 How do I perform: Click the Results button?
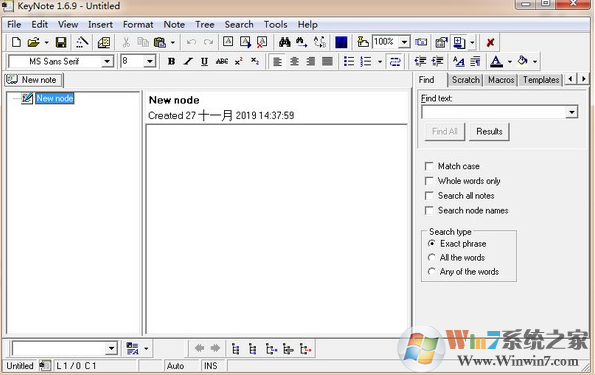pos(489,132)
